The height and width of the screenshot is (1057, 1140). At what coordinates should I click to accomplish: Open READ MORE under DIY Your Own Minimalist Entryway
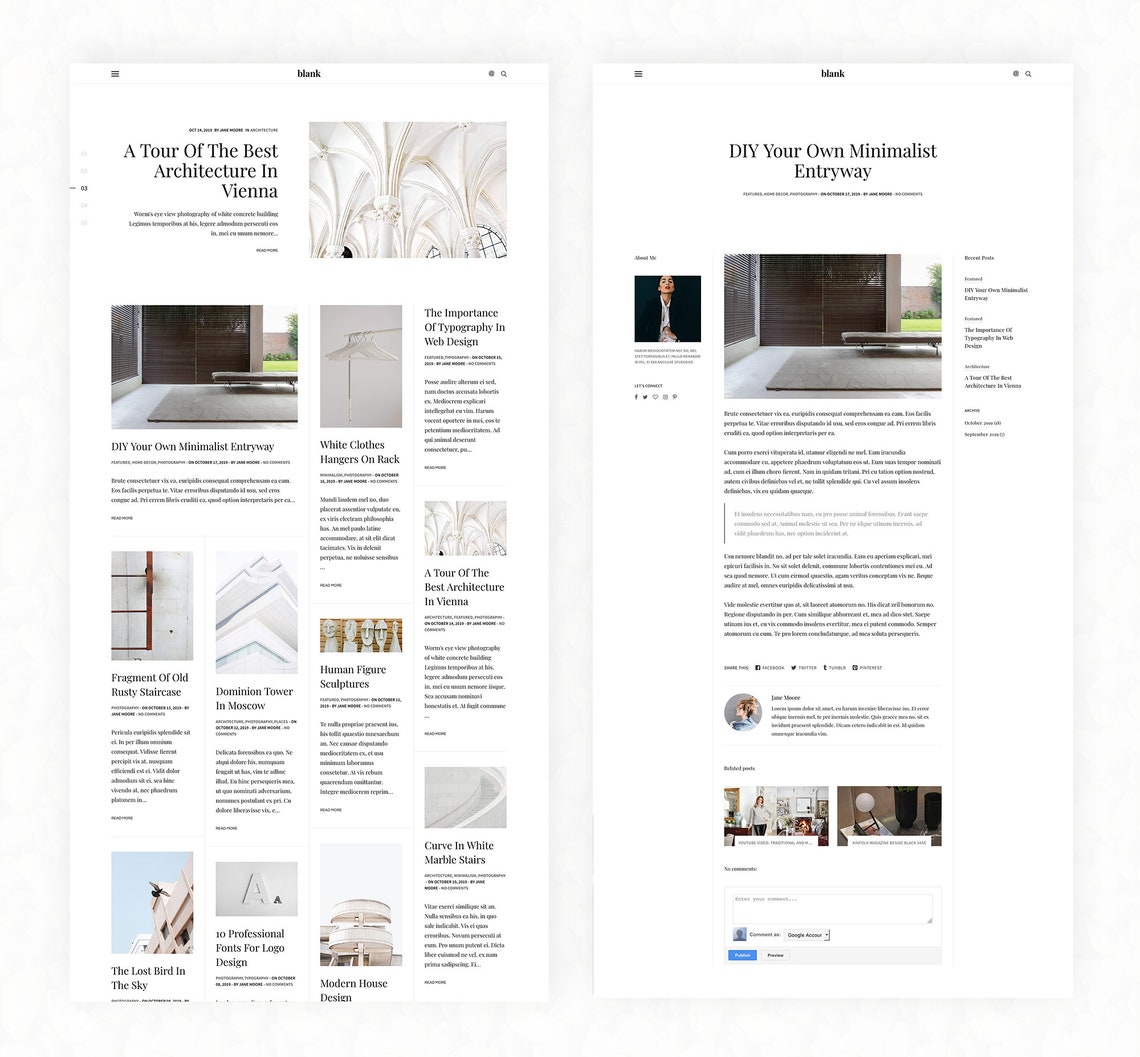(120, 518)
